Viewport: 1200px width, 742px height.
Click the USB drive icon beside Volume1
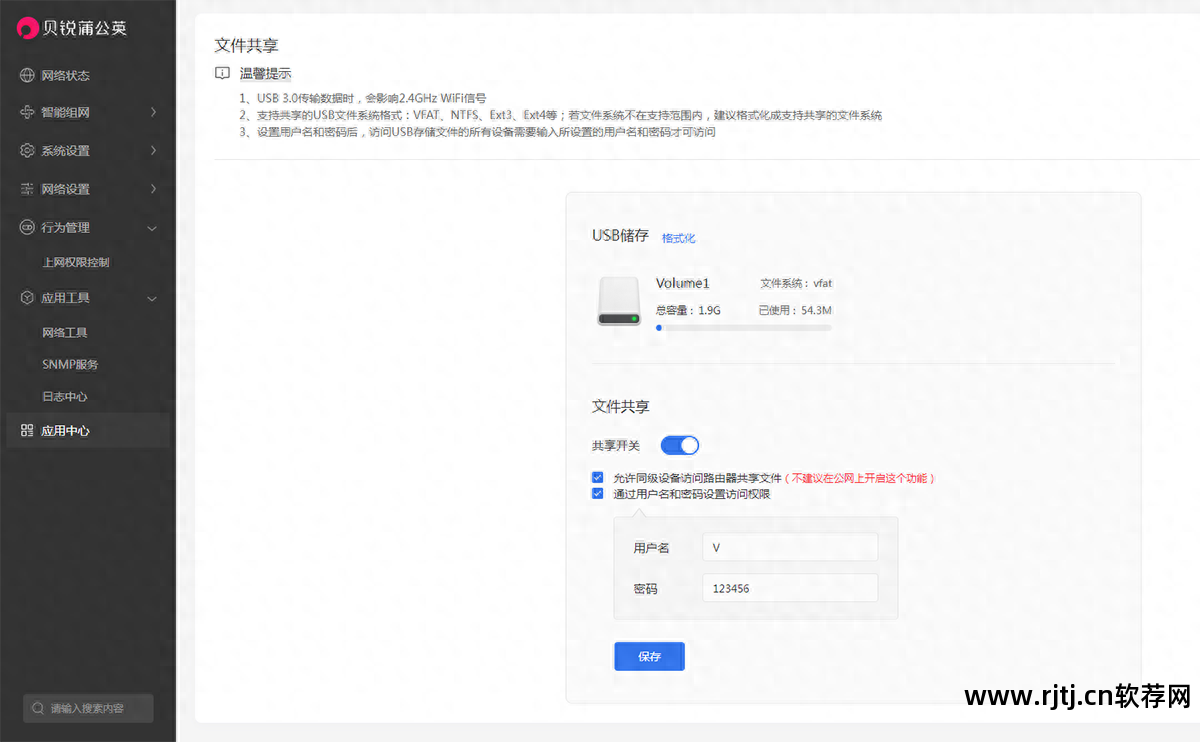point(618,301)
